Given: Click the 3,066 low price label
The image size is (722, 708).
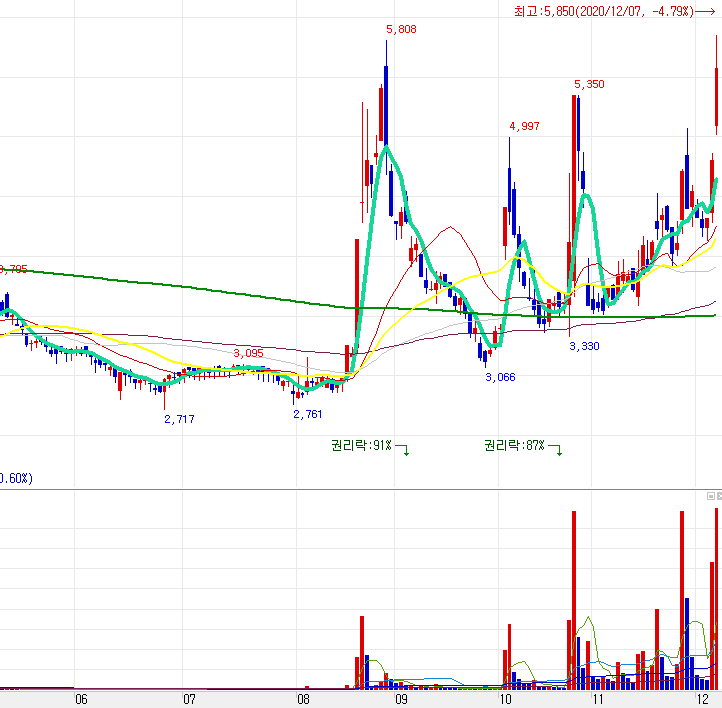Looking at the screenshot, I should tap(501, 377).
